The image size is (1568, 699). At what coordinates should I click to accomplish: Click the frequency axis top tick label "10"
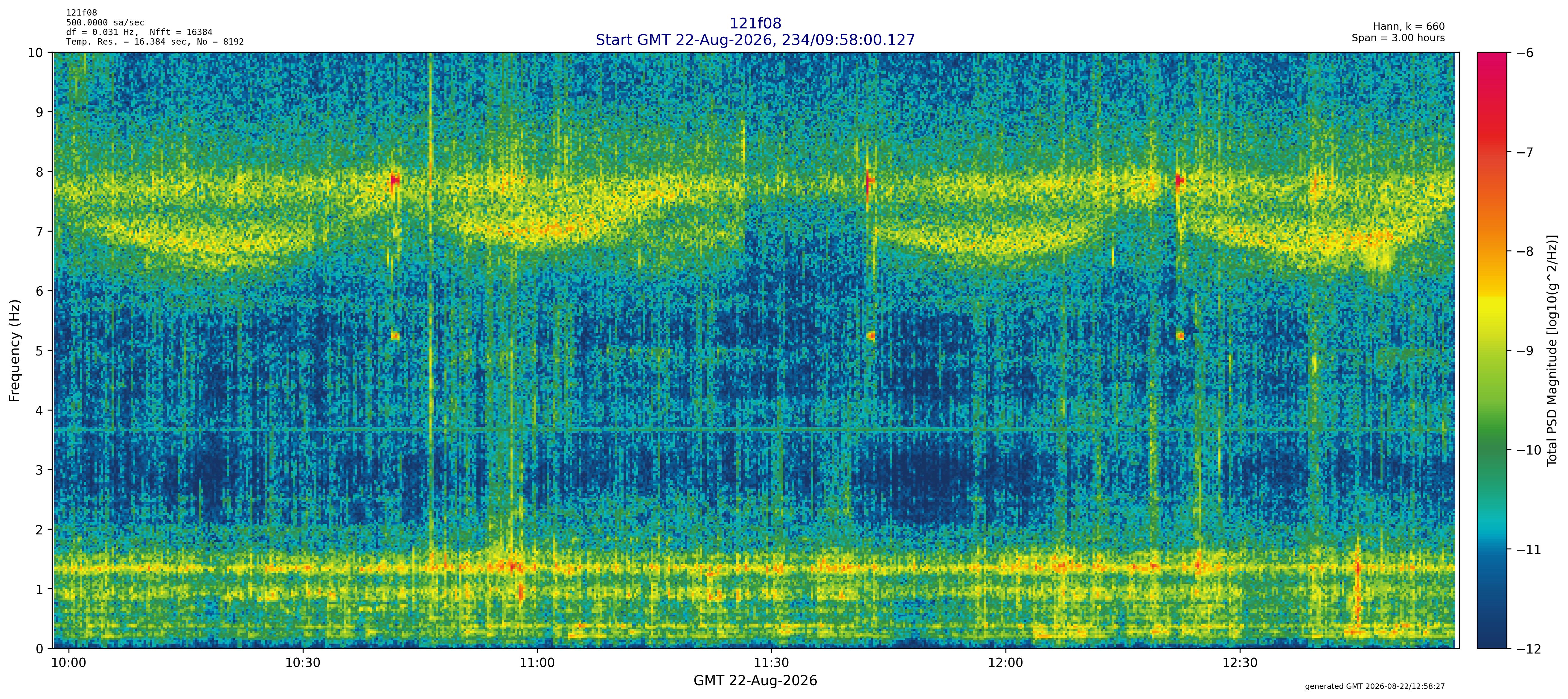tap(36, 52)
